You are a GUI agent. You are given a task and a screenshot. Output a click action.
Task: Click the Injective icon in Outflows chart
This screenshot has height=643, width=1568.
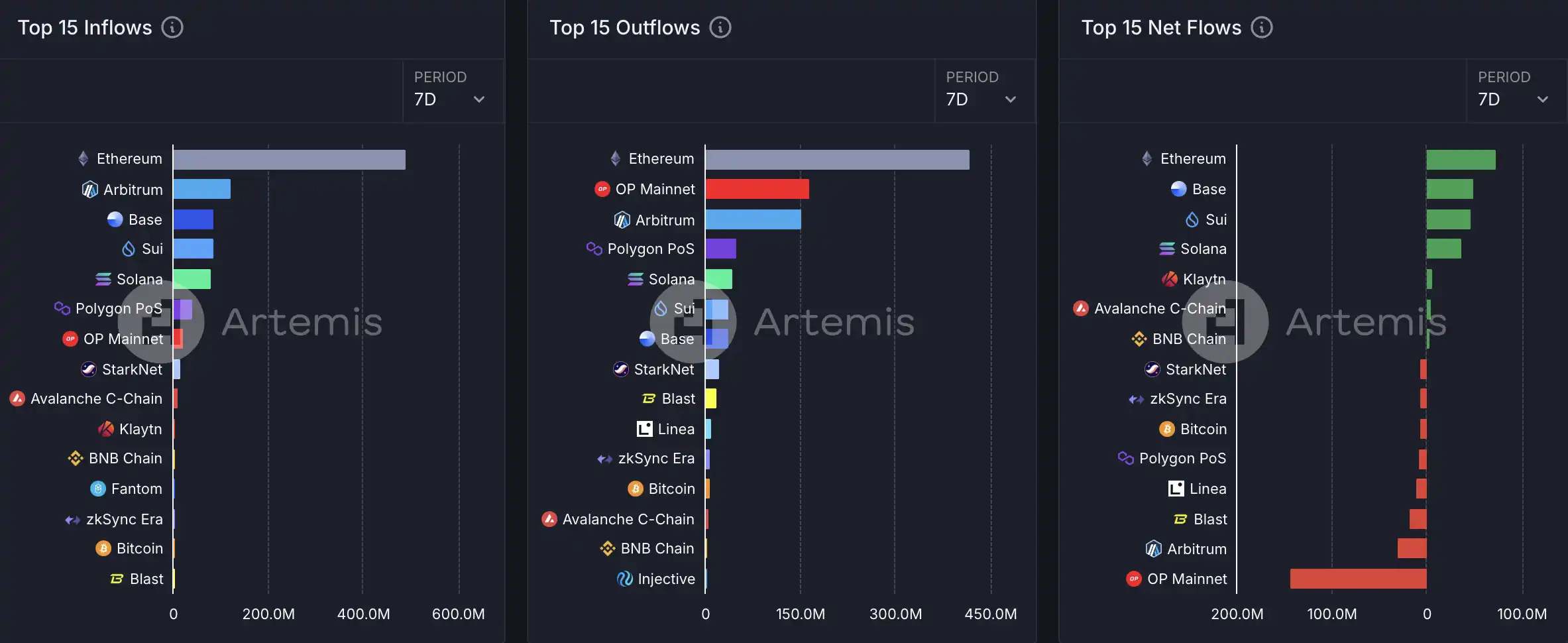pyautogui.click(x=625, y=579)
